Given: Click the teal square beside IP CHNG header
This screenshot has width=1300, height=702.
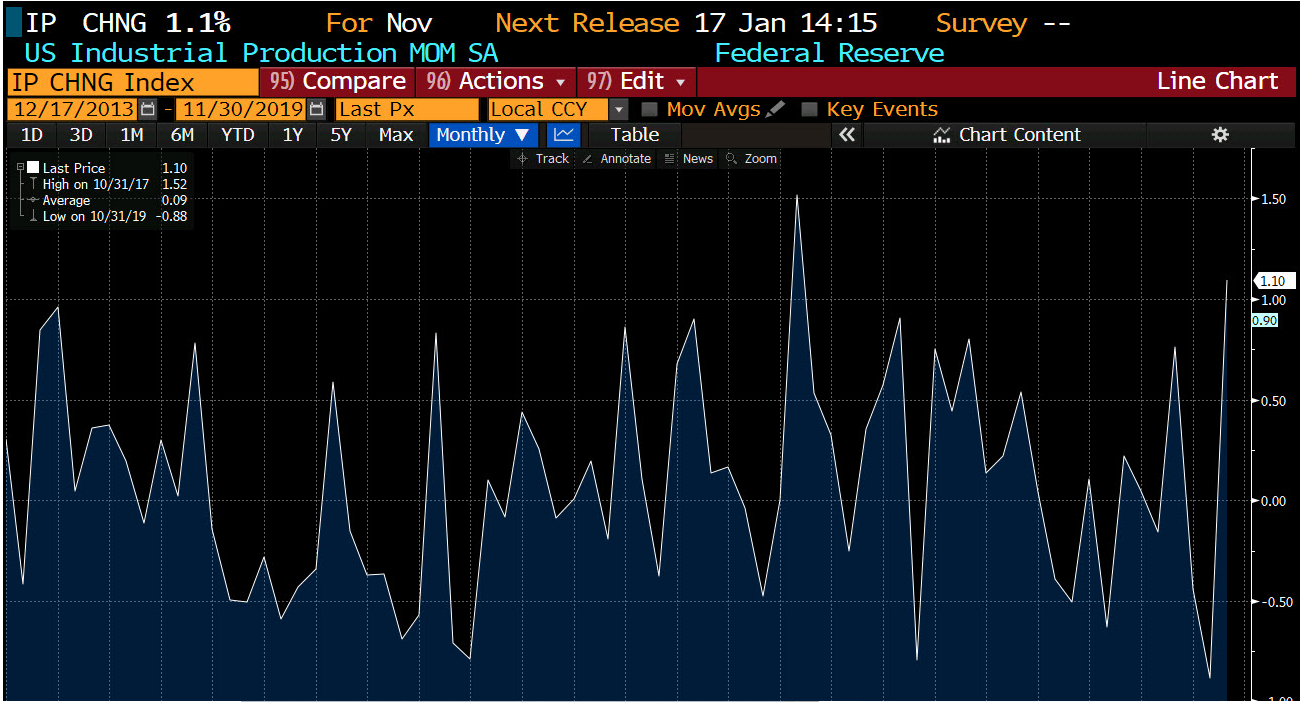Looking at the screenshot, I should pos(13,22).
